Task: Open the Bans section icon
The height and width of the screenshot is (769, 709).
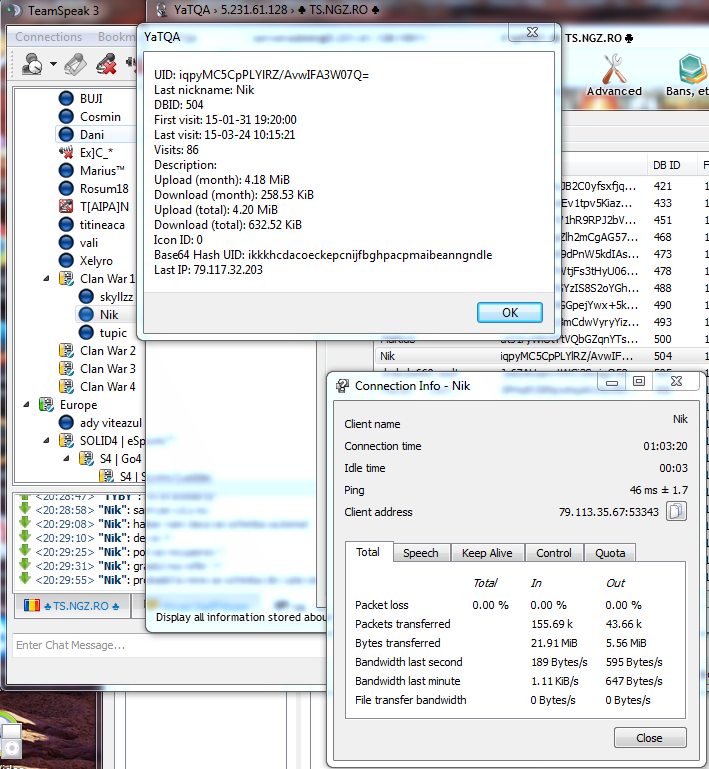Action: (x=688, y=74)
